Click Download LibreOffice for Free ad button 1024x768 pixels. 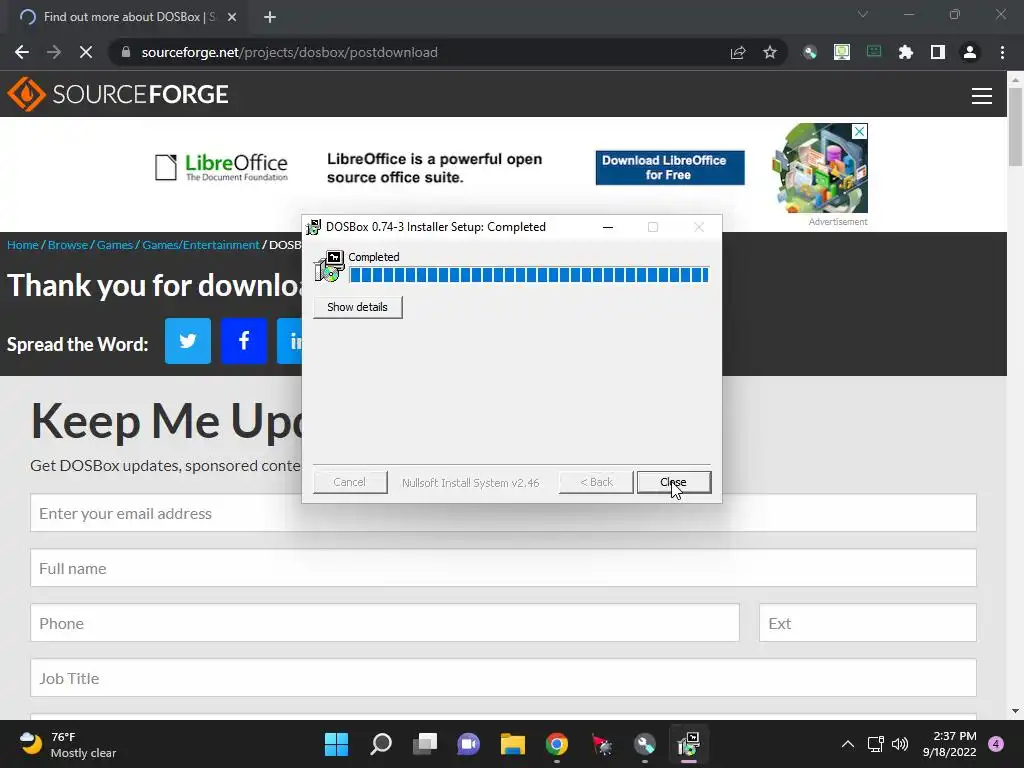click(x=669, y=168)
